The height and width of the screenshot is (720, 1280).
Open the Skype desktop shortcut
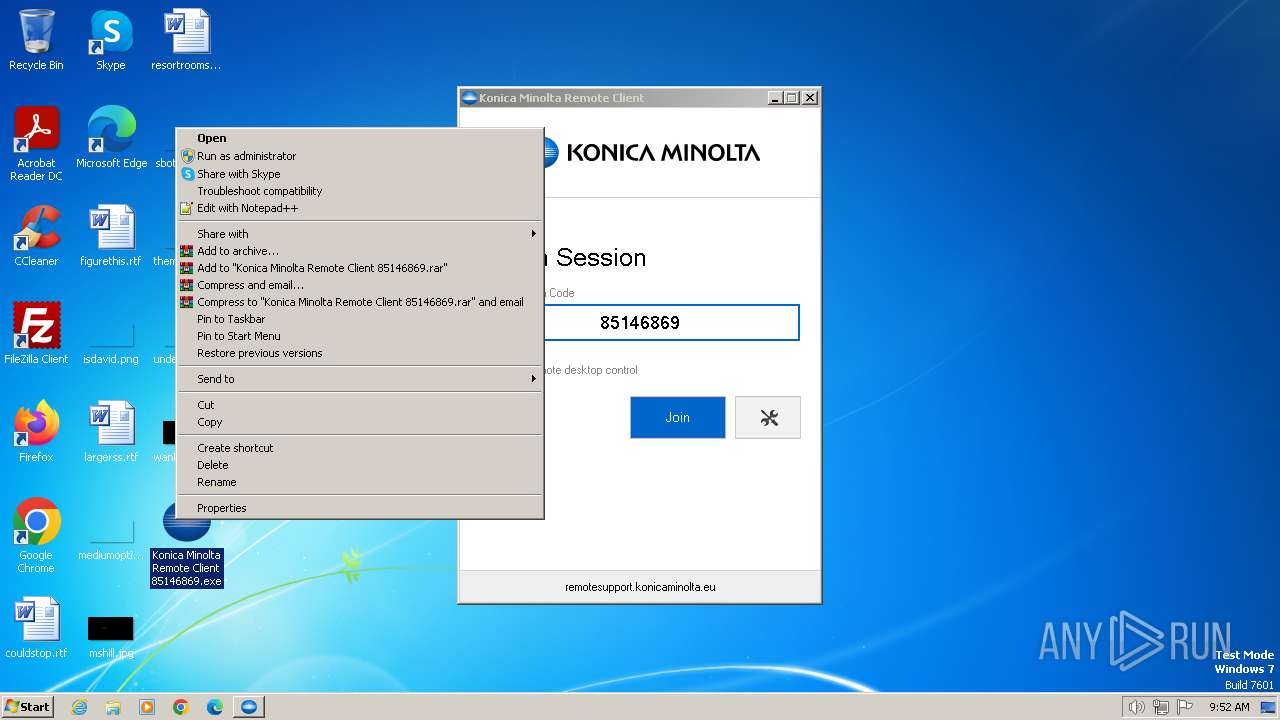111,40
